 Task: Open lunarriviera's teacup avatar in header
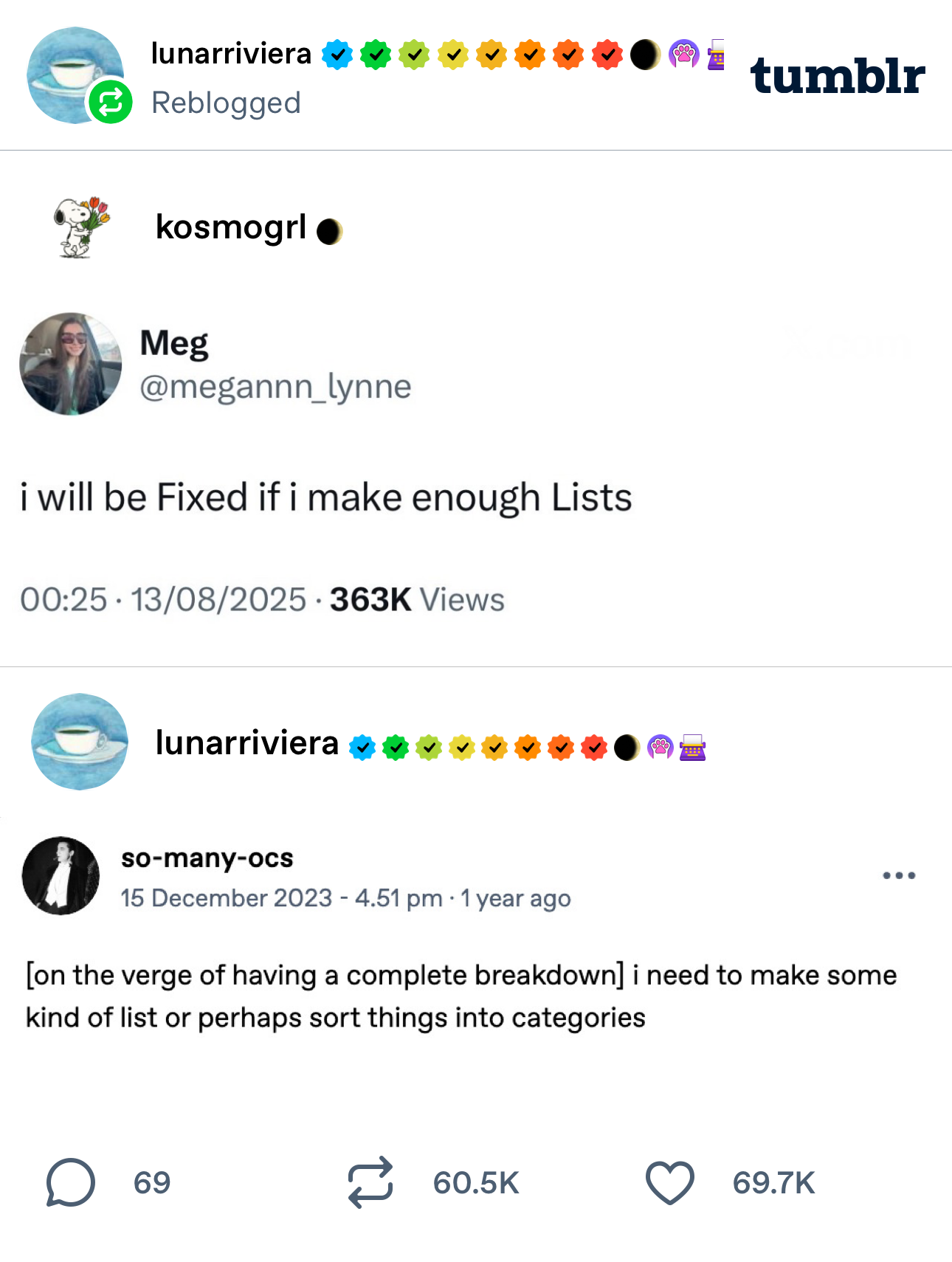[74, 74]
